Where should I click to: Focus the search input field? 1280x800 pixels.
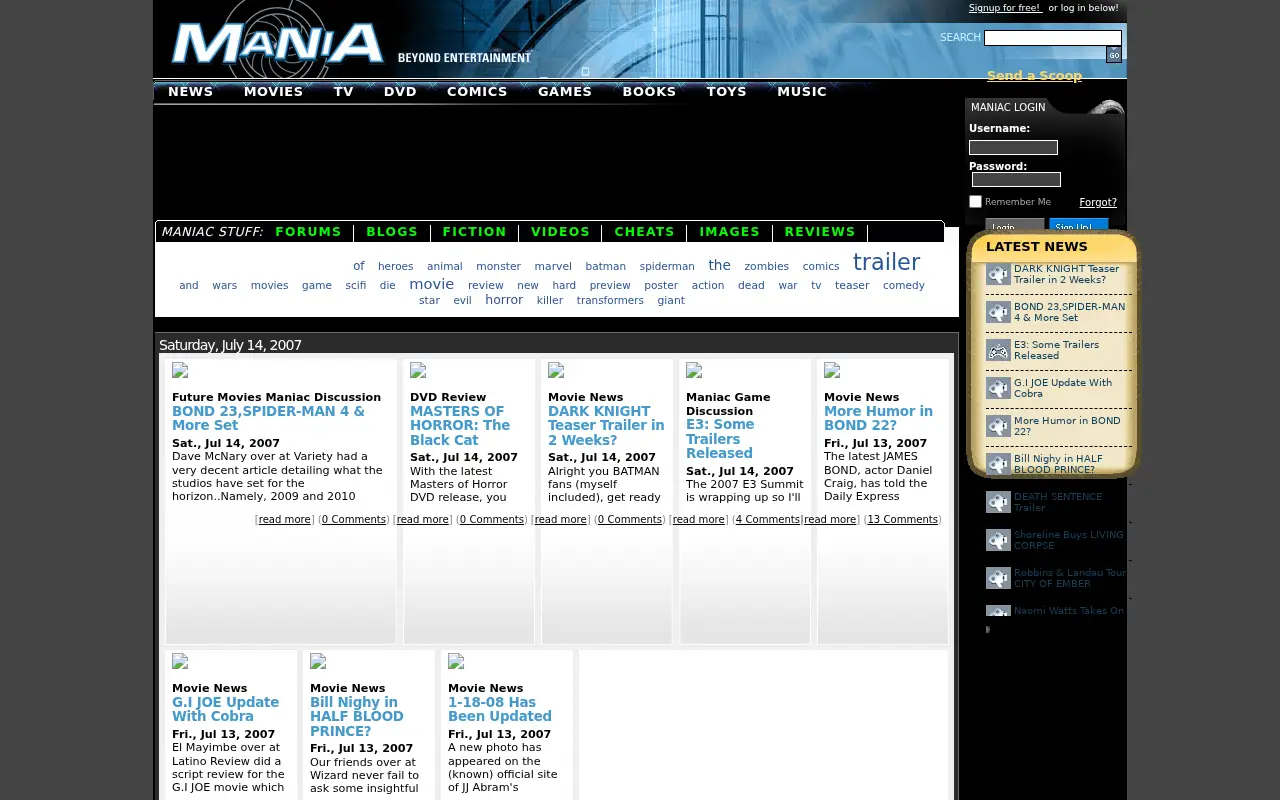[1053, 38]
